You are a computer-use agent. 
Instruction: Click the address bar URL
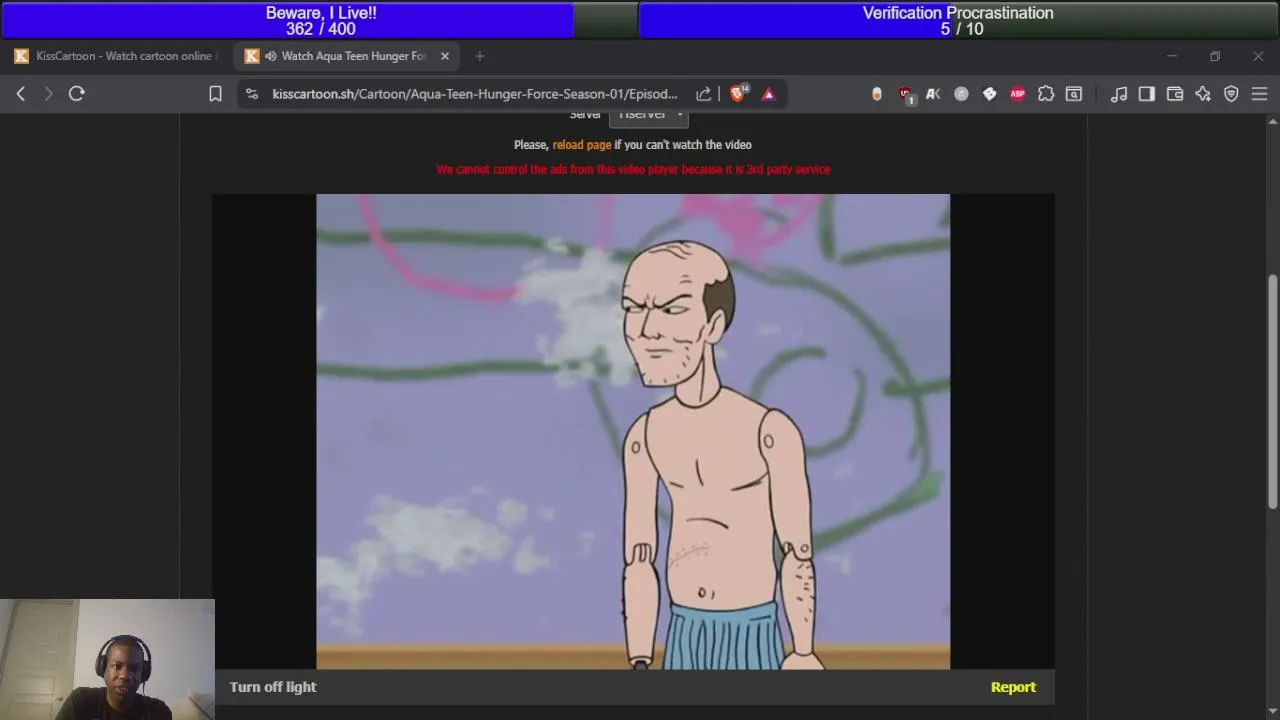pyautogui.click(x=475, y=94)
